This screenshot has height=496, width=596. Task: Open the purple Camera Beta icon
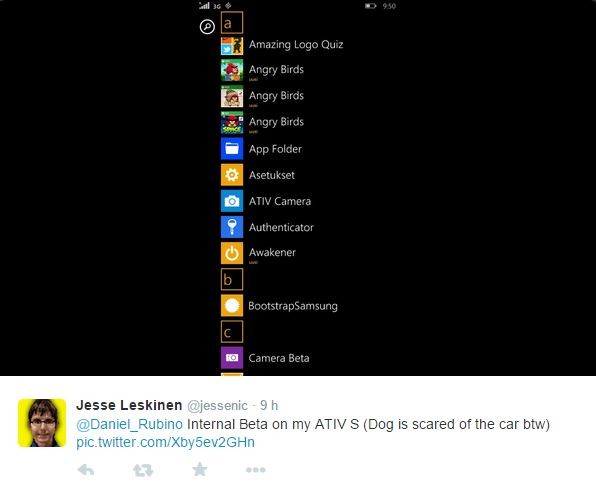[x=232, y=358]
